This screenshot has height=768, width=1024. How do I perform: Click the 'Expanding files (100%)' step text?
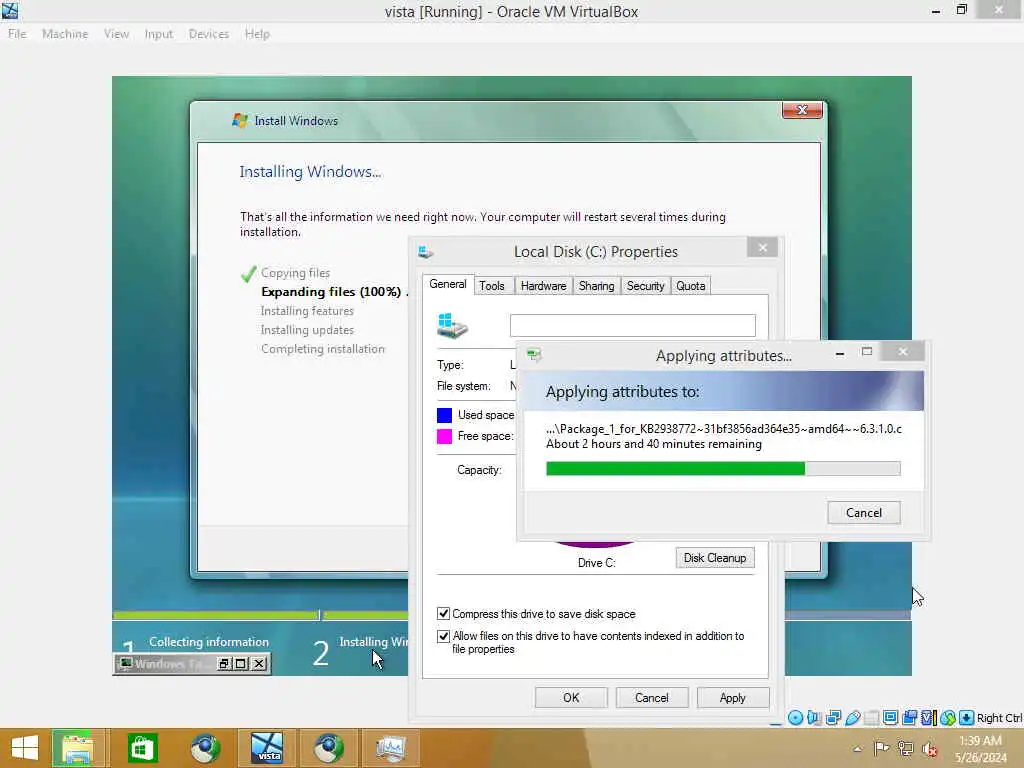(x=331, y=292)
